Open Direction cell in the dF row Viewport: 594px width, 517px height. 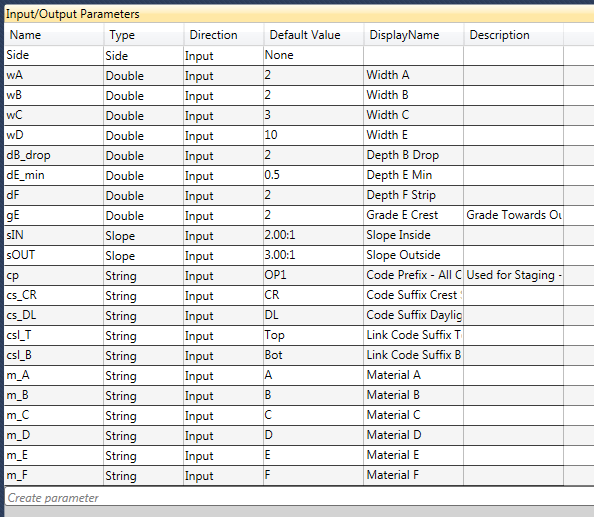(x=224, y=196)
